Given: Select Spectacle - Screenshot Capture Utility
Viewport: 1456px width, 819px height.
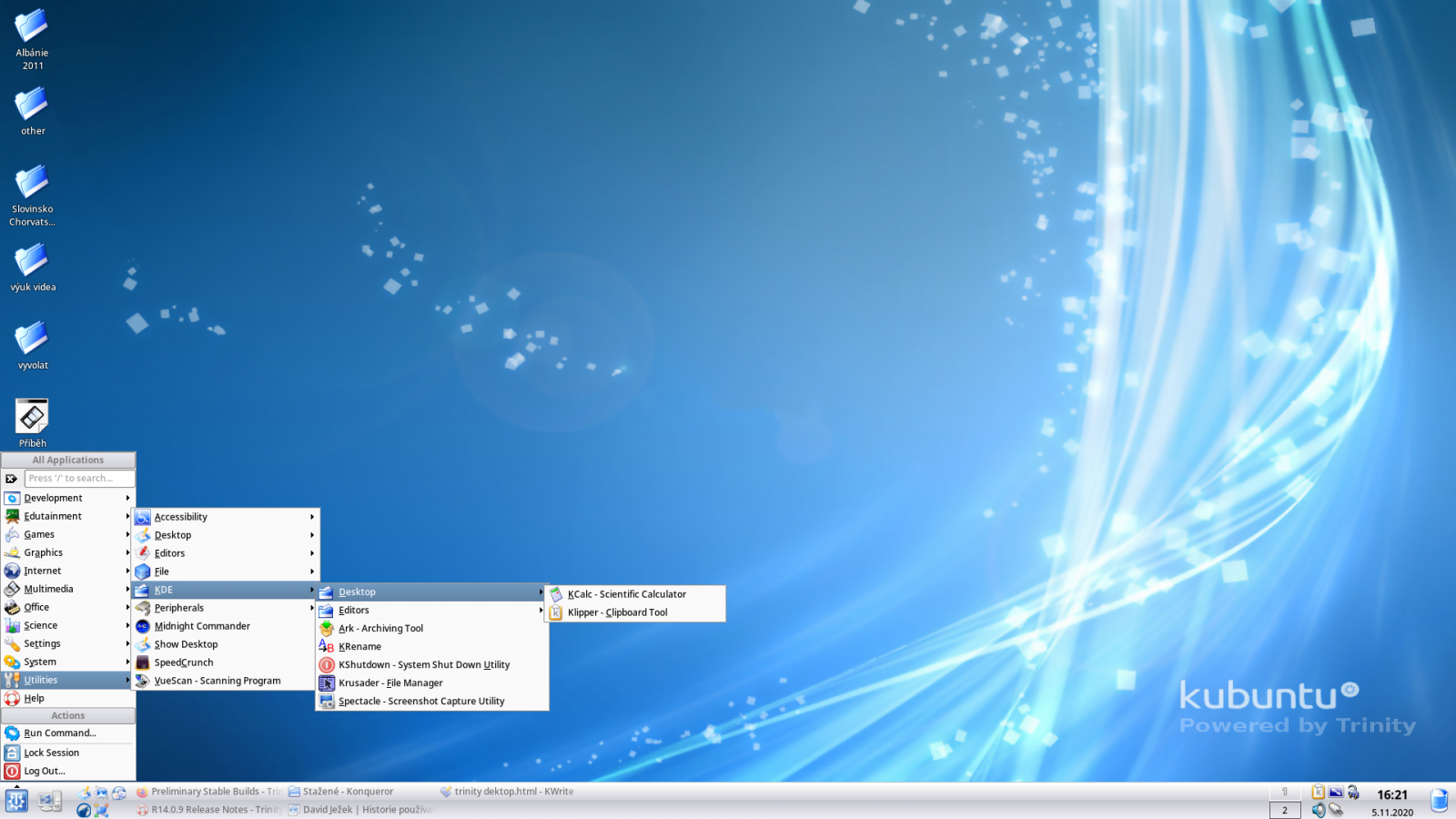Looking at the screenshot, I should [x=421, y=701].
